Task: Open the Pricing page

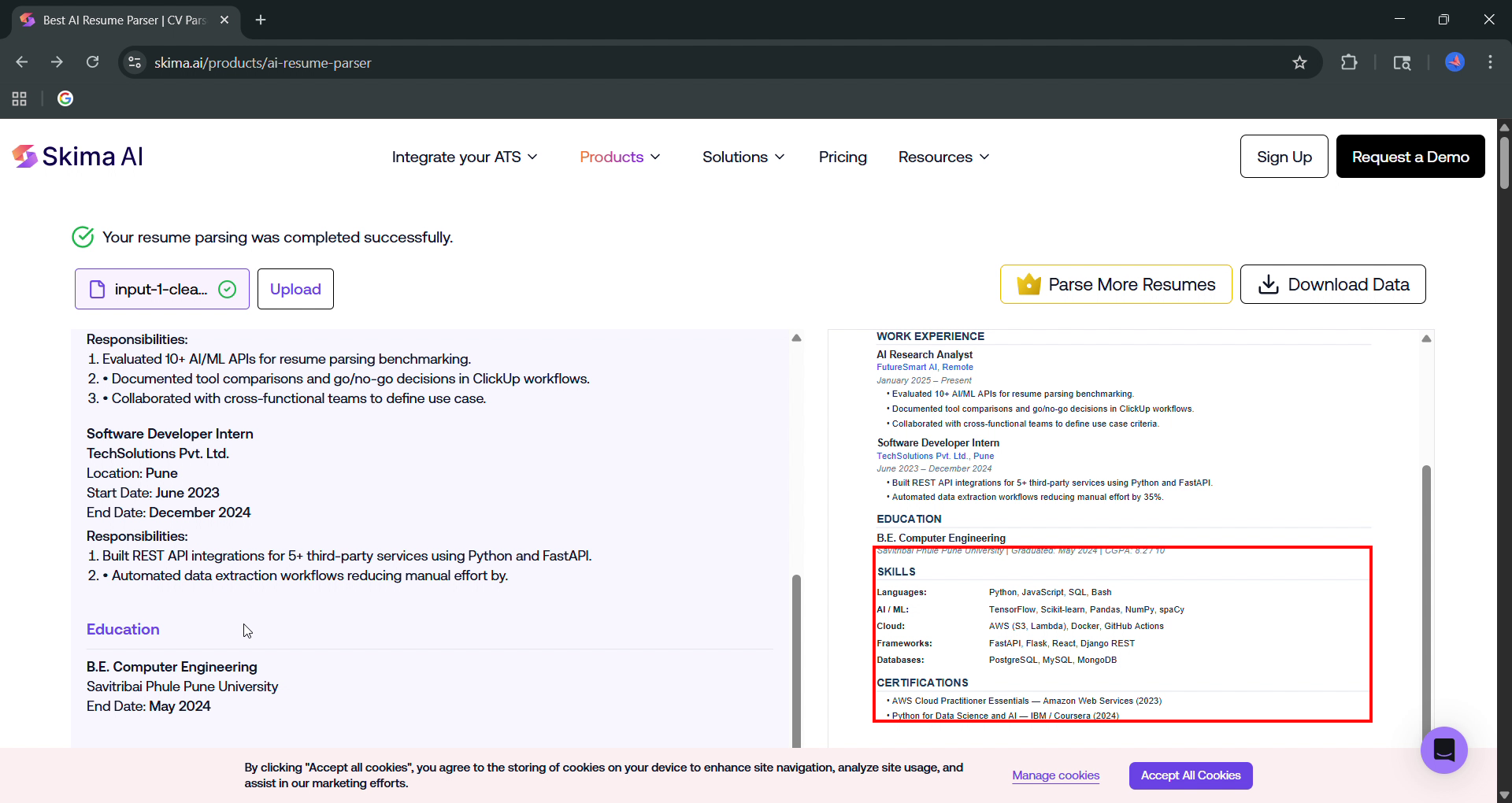Action: click(x=843, y=157)
